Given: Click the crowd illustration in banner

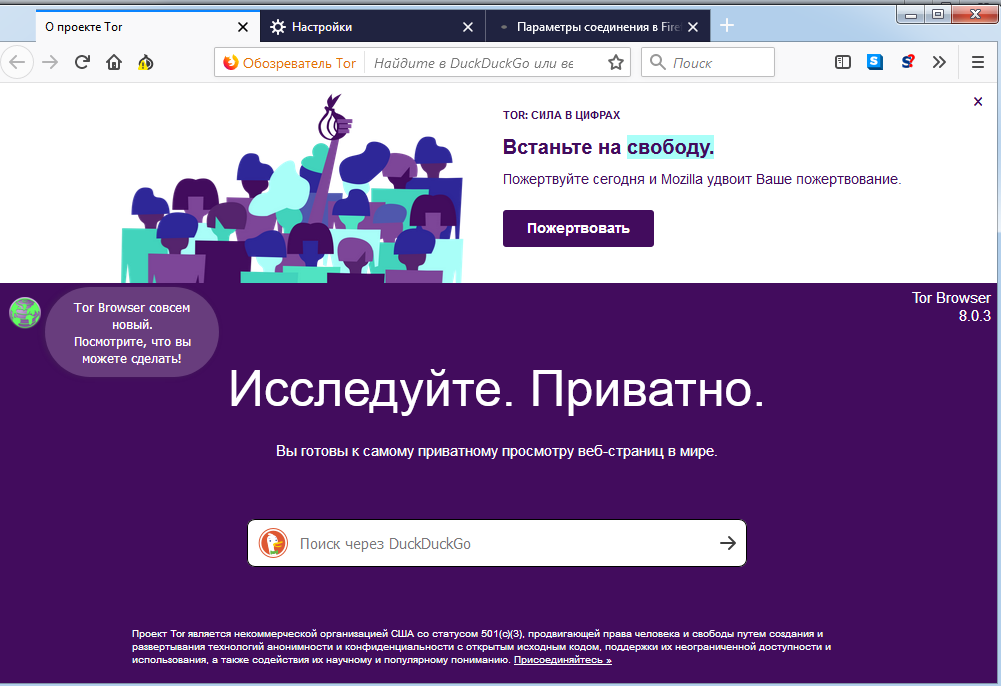Looking at the screenshot, I should pyautogui.click(x=292, y=190).
